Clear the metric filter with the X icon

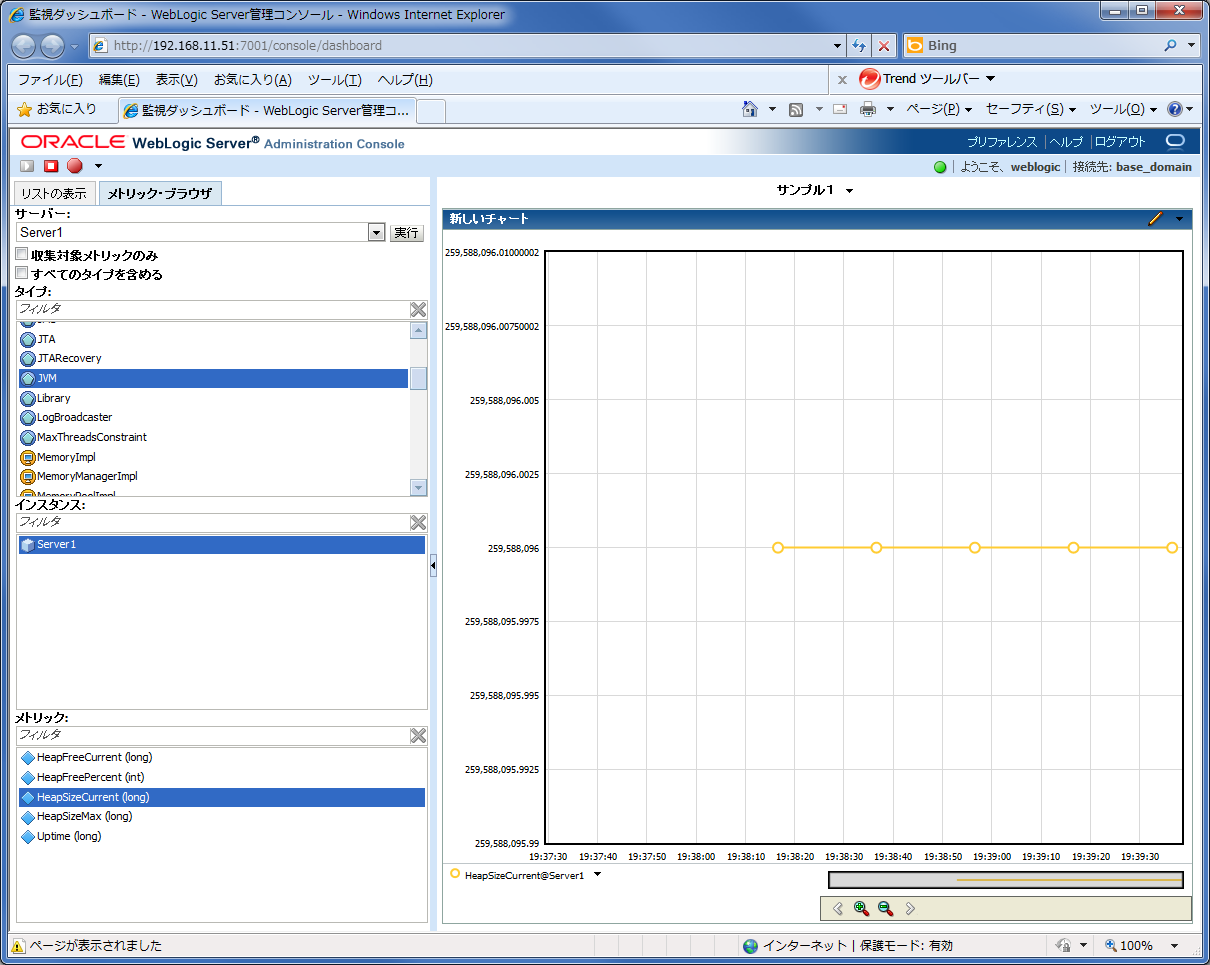418,735
